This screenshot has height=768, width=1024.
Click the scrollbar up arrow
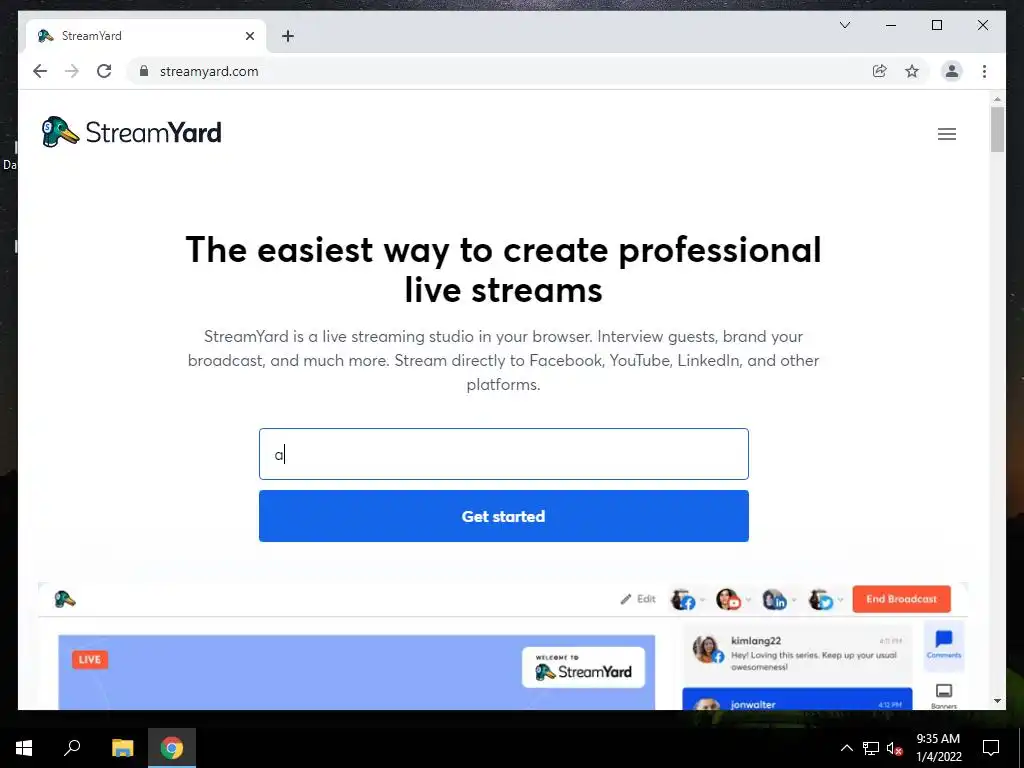tap(997, 99)
